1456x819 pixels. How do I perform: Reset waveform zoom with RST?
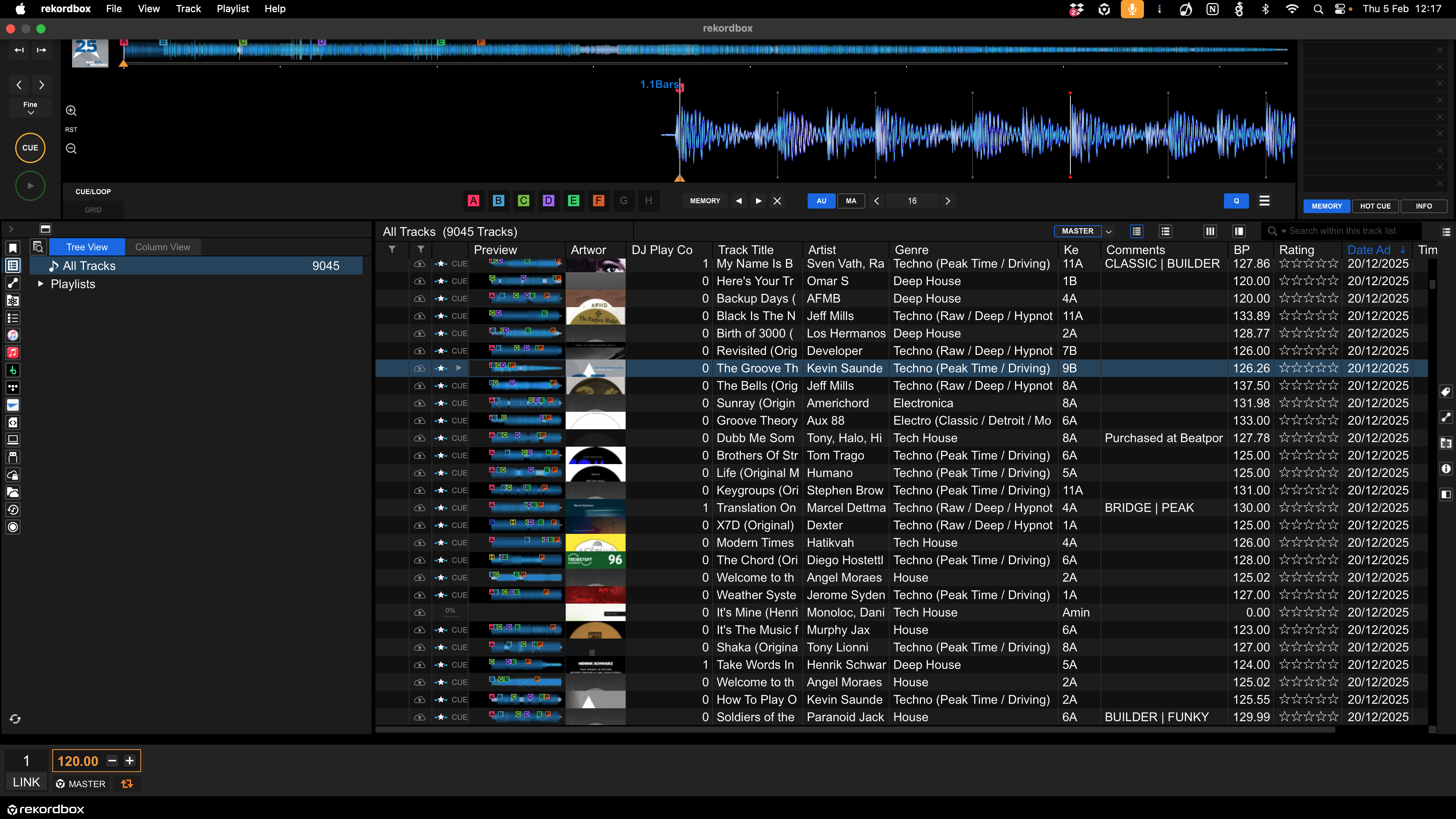pyautogui.click(x=71, y=129)
